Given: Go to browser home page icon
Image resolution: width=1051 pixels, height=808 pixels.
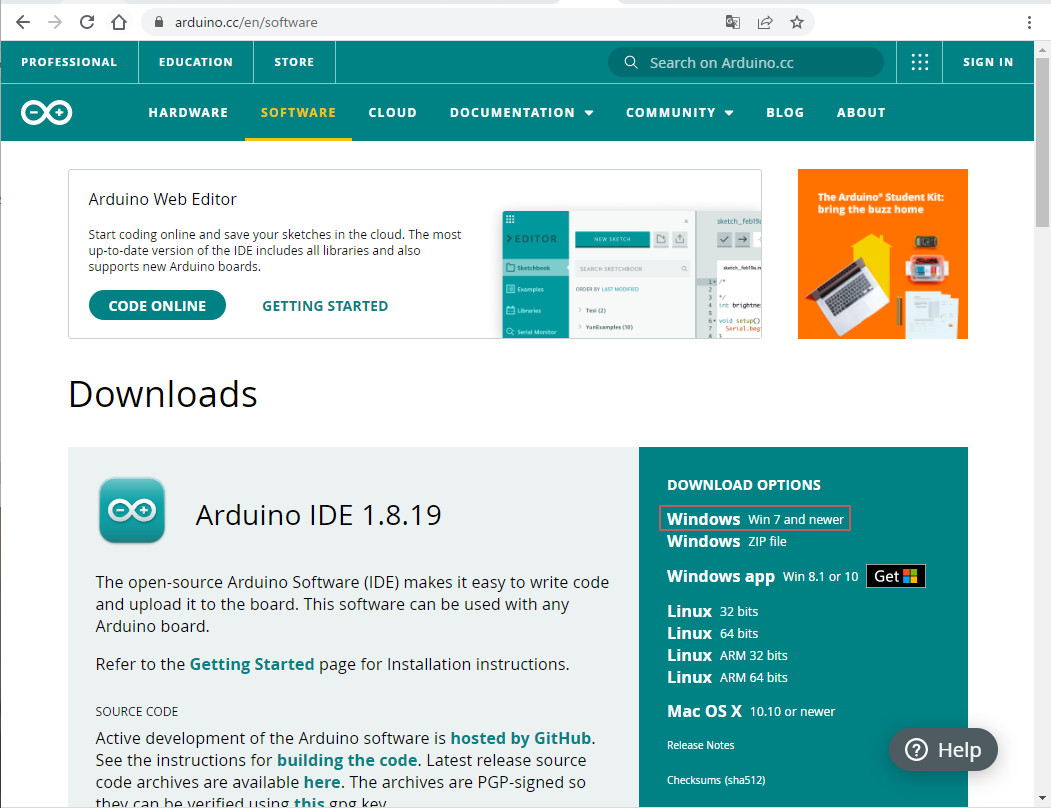Looking at the screenshot, I should (x=119, y=22).
